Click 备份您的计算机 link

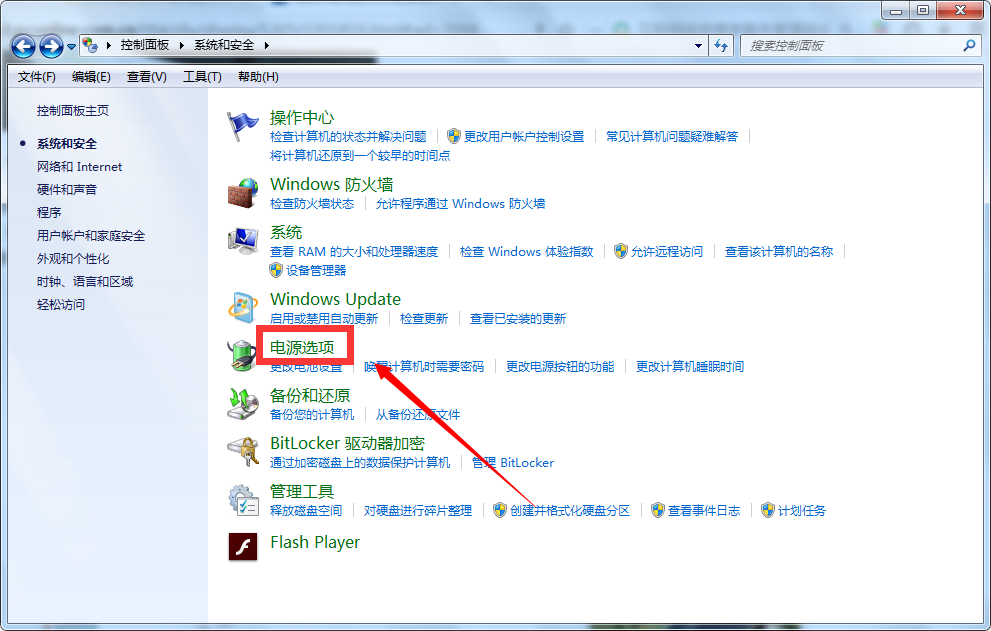pos(312,415)
